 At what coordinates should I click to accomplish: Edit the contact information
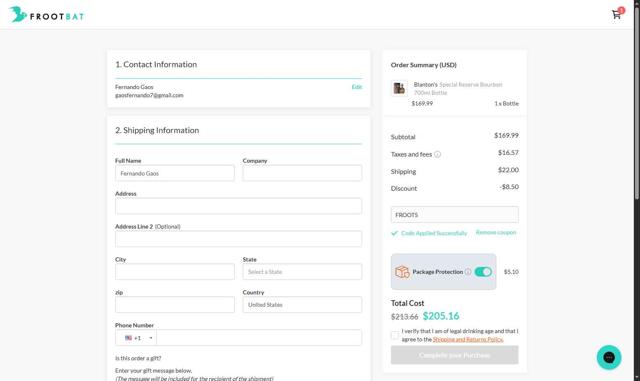coord(357,87)
